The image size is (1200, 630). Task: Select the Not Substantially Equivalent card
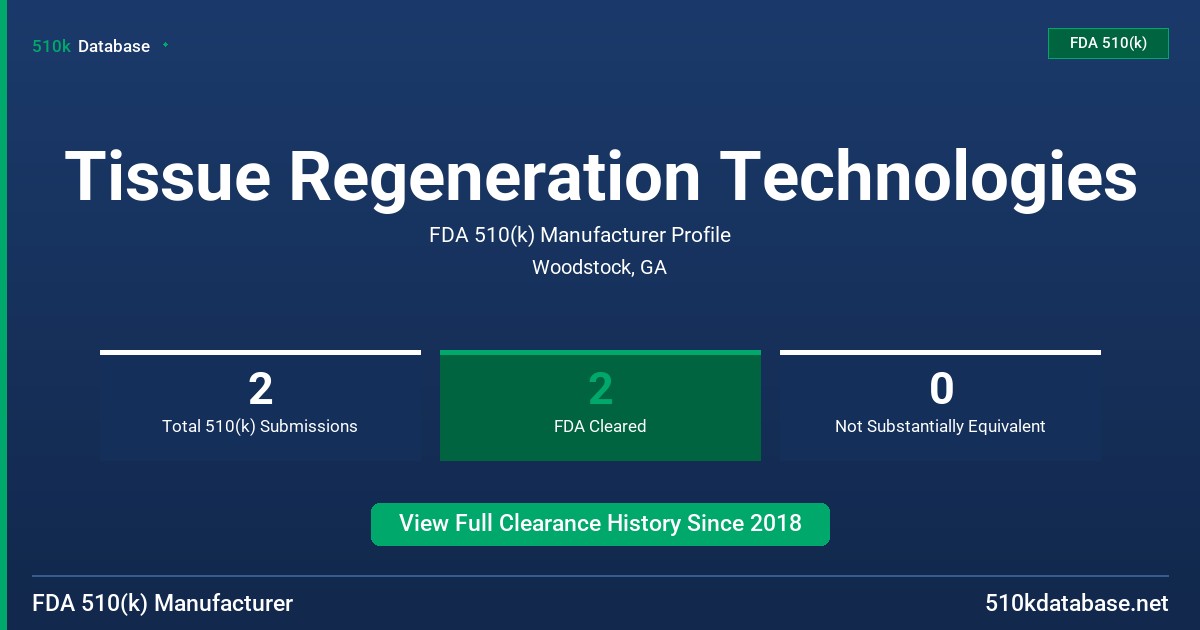click(x=940, y=405)
